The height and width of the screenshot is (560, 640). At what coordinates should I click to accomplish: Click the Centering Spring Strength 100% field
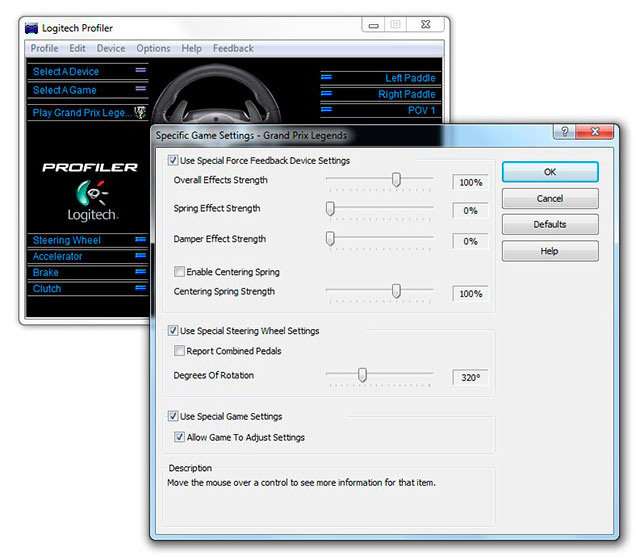click(470, 293)
